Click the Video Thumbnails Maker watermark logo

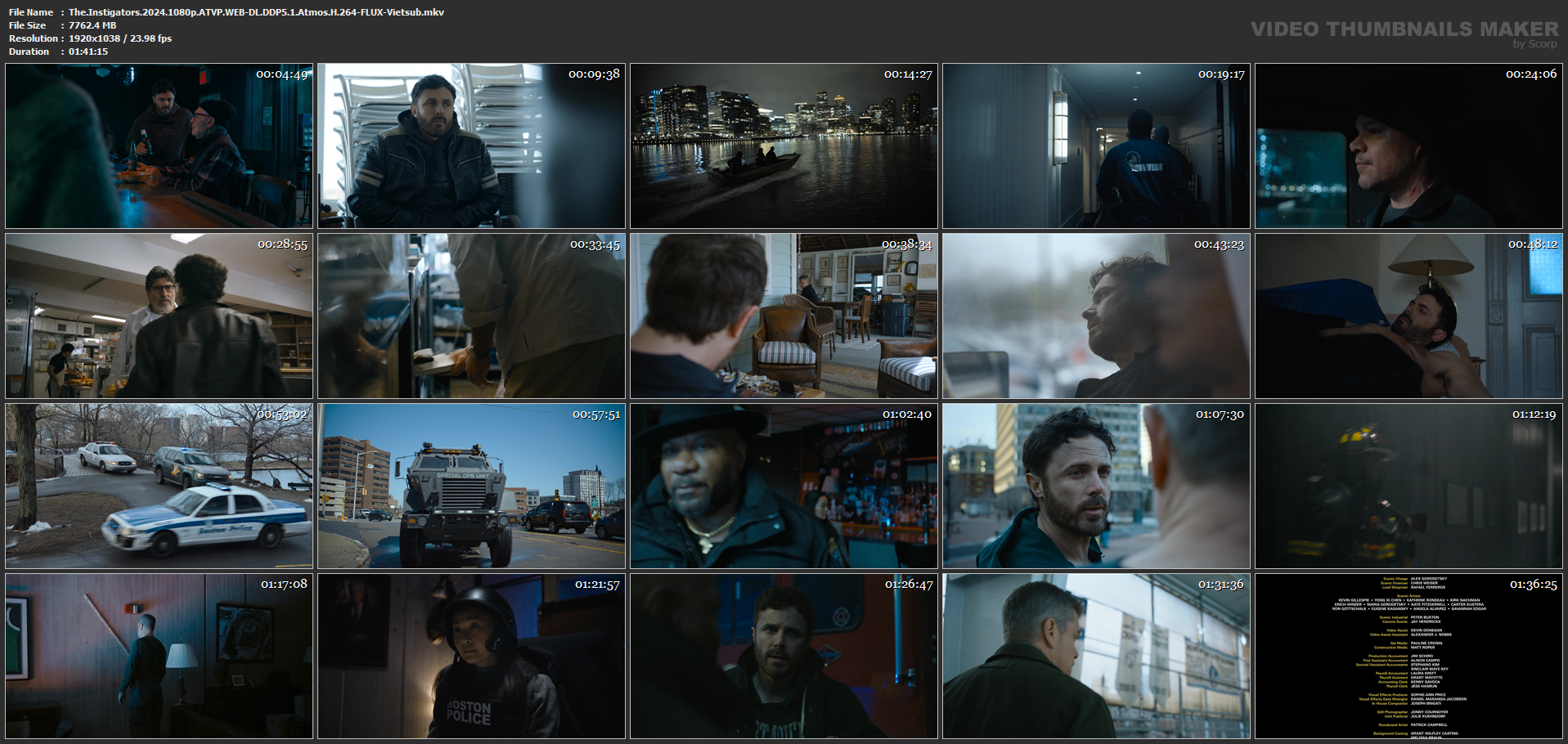(1404, 33)
